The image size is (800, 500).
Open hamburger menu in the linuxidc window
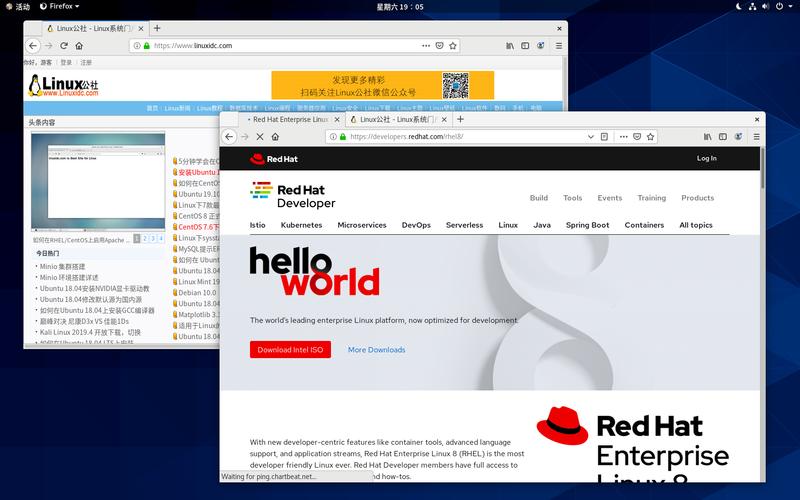click(559, 45)
